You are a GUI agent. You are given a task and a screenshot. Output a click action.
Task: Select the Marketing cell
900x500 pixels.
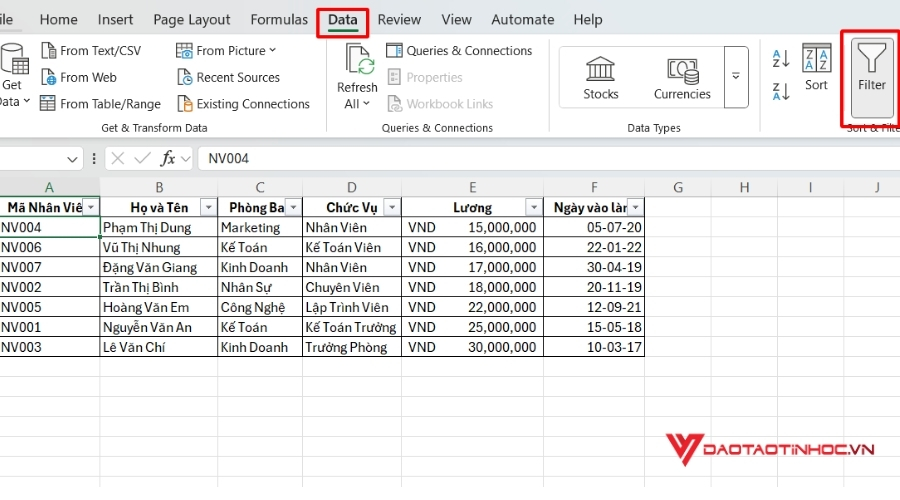coord(260,227)
